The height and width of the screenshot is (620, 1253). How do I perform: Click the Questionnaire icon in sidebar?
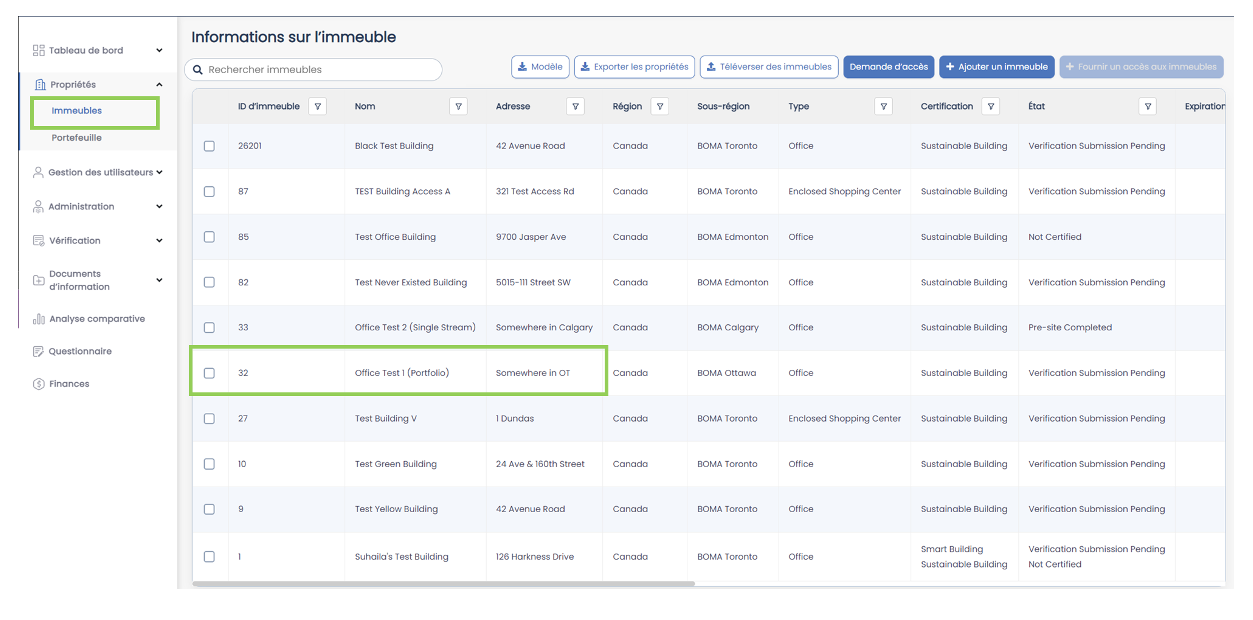(x=38, y=352)
